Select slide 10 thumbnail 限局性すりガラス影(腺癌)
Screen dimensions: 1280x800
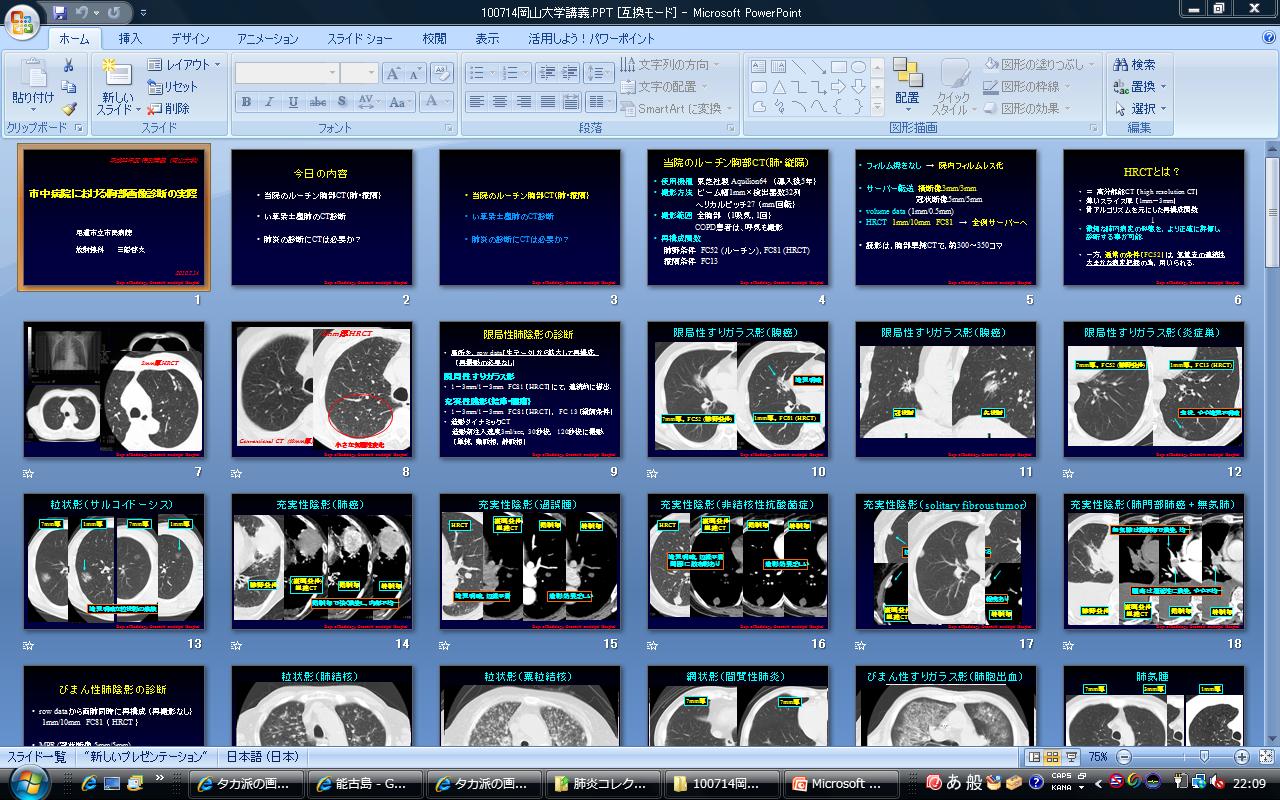738,391
